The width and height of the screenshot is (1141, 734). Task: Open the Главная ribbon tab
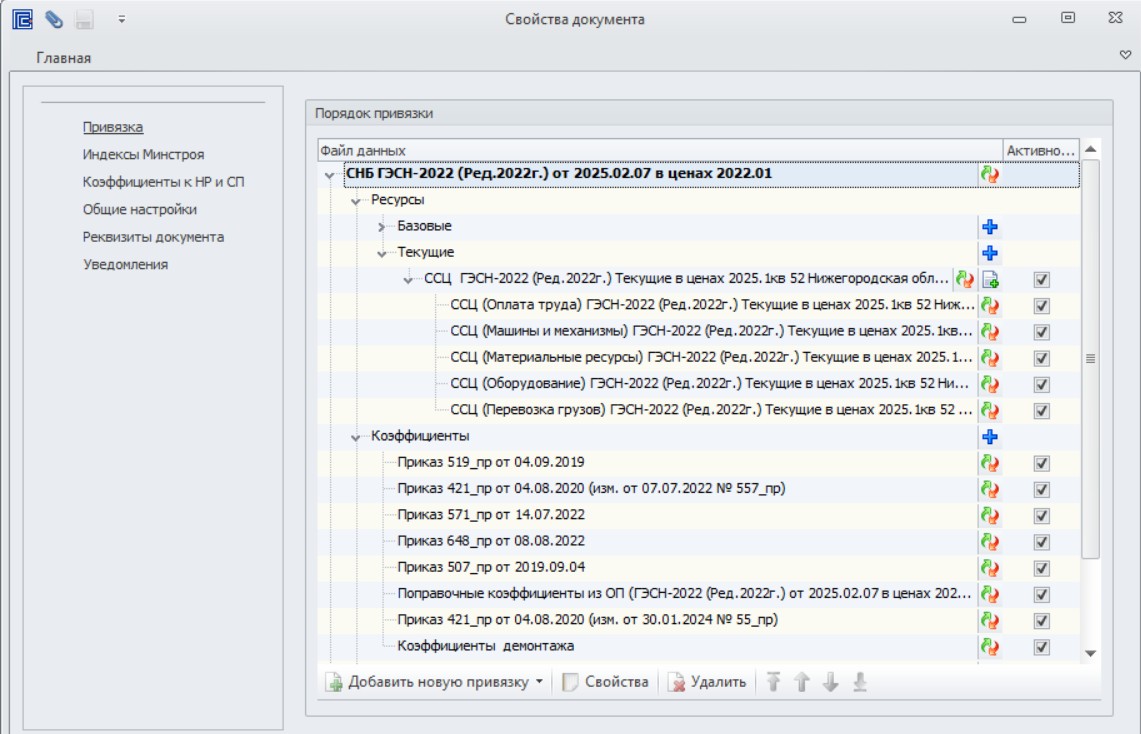63,57
